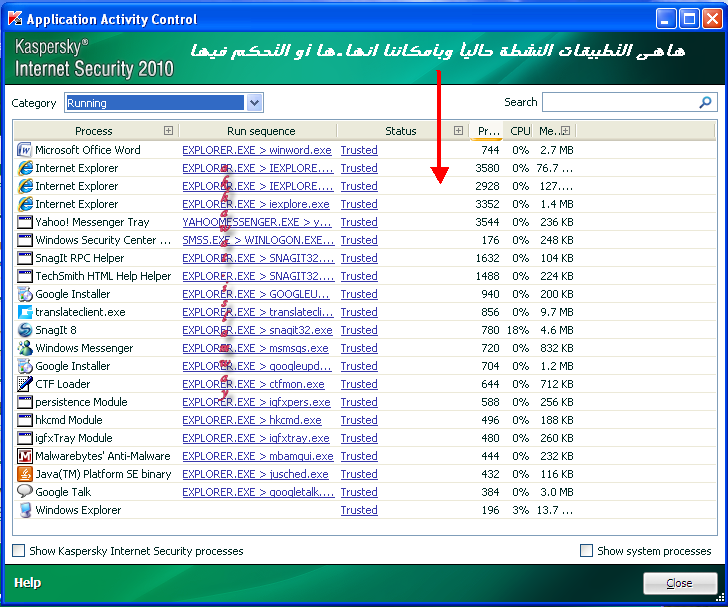Open SMSS.EXE > WINLOGON.EXE link

pyautogui.click(x=258, y=241)
